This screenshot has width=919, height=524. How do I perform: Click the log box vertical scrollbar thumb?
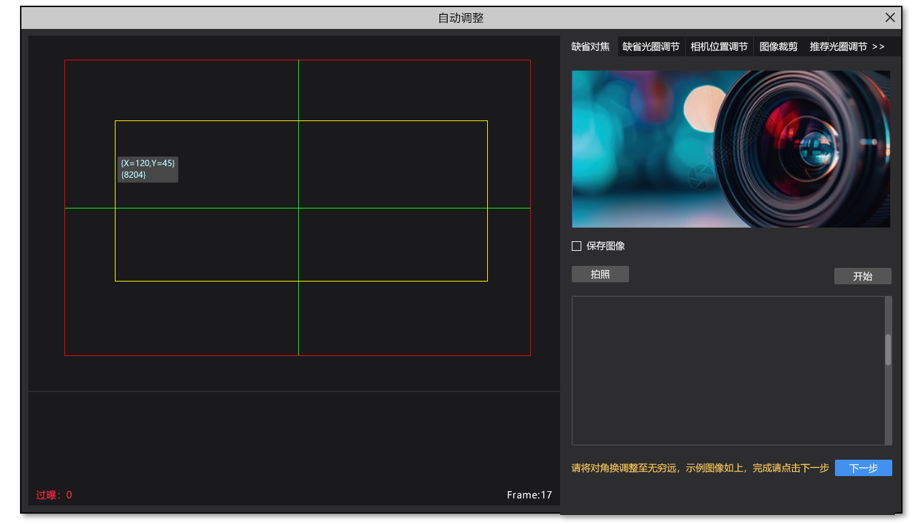tap(888, 350)
